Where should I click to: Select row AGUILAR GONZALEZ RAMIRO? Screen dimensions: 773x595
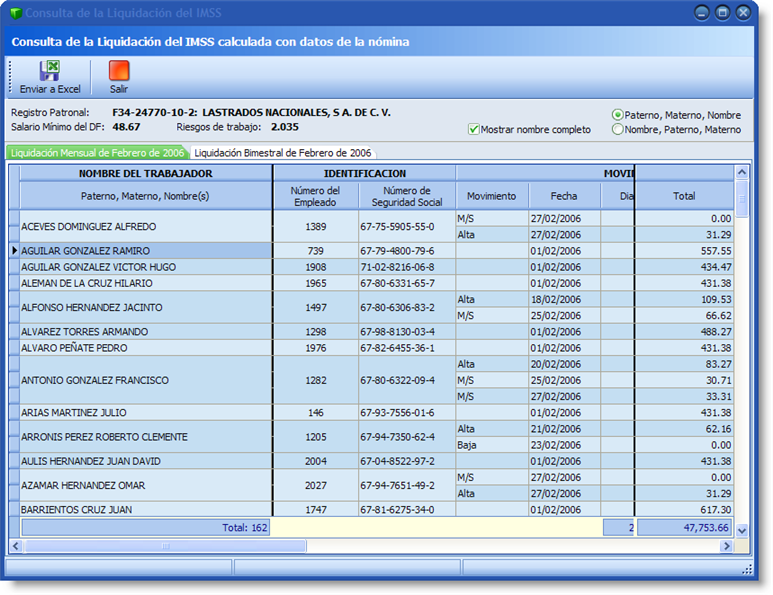pos(145,251)
